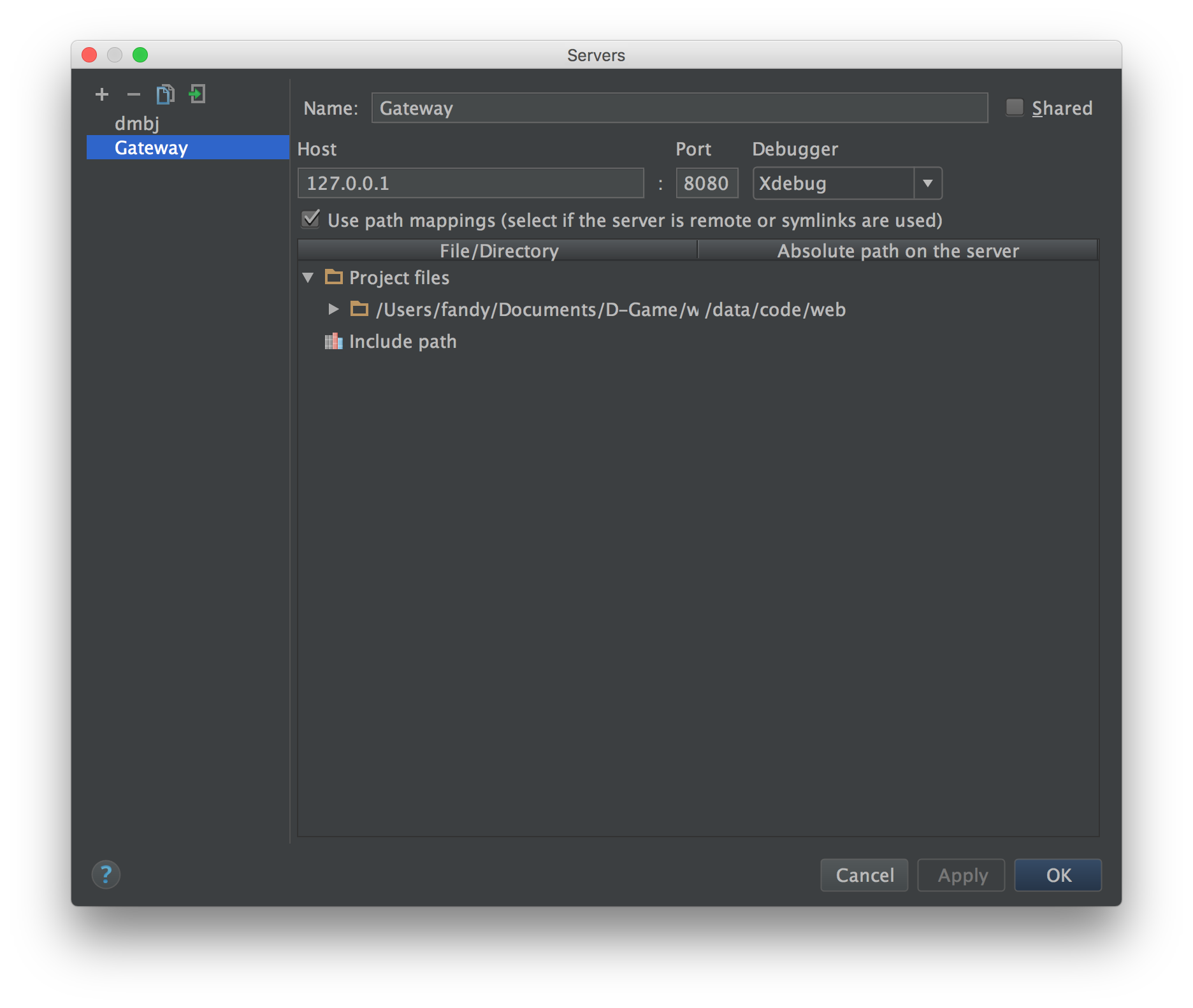Click the Host field containing 127.0.0.1
Screen dimensions: 1193x1008
point(470,184)
